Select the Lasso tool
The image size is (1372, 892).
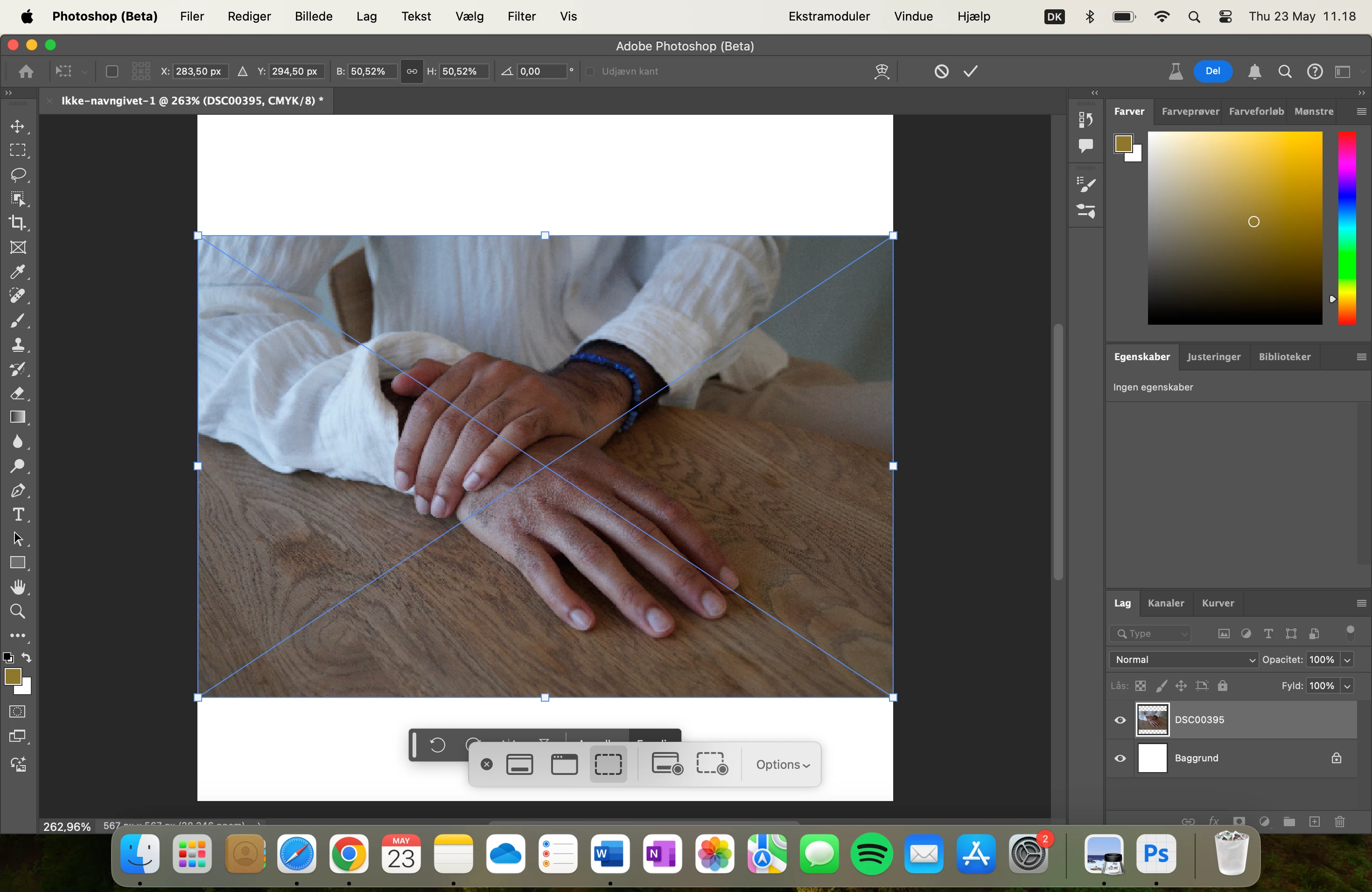18,174
